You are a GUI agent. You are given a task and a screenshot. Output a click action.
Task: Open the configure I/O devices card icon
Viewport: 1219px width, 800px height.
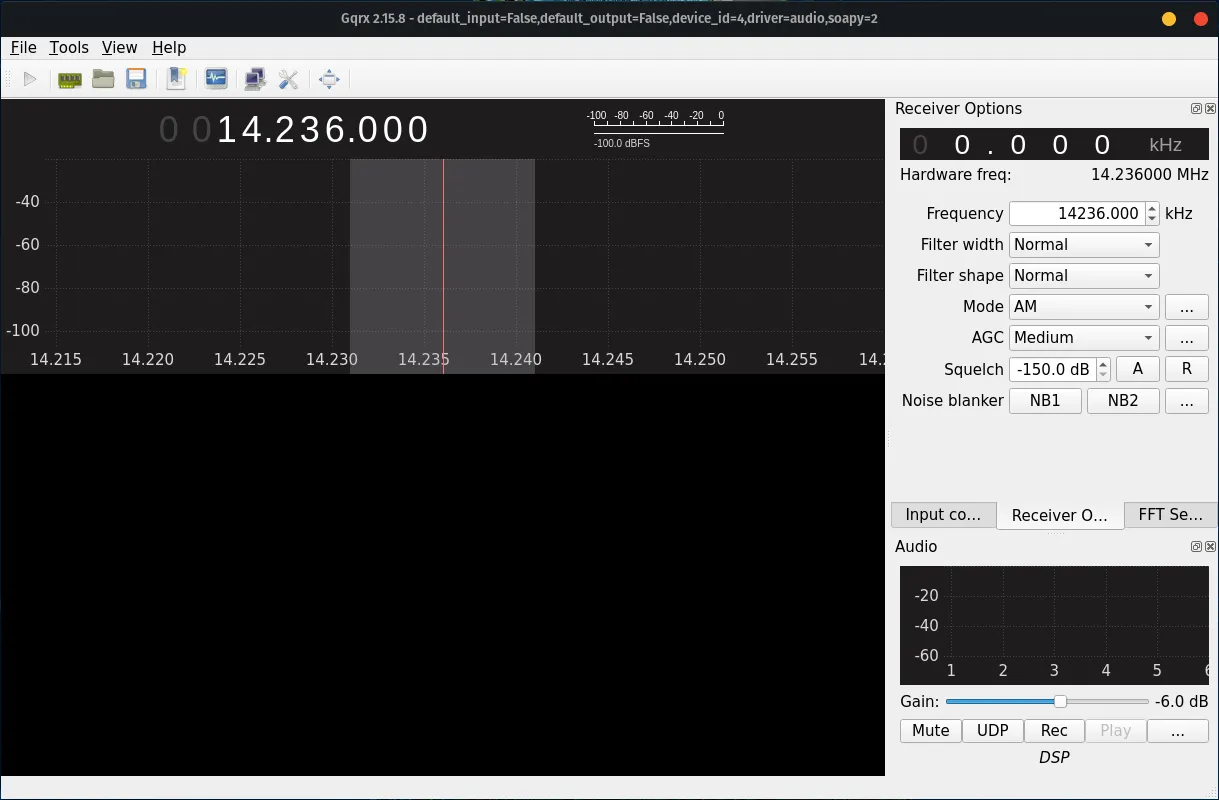[x=69, y=79]
